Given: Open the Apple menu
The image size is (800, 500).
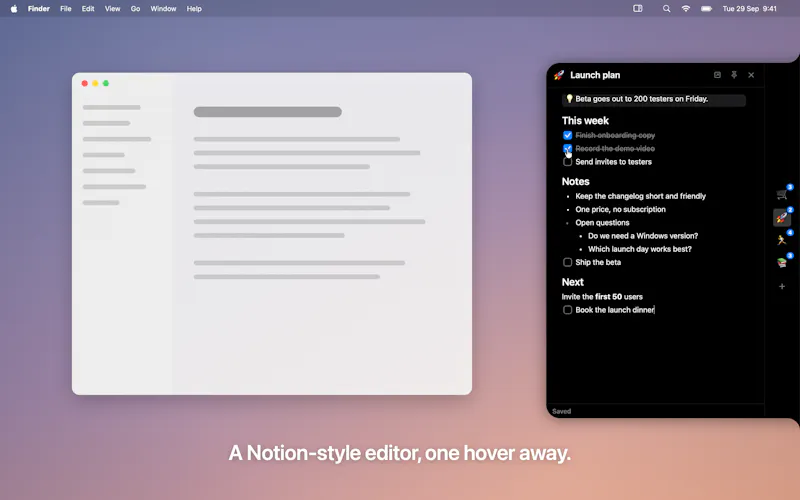Looking at the screenshot, I should (x=14, y=9).
